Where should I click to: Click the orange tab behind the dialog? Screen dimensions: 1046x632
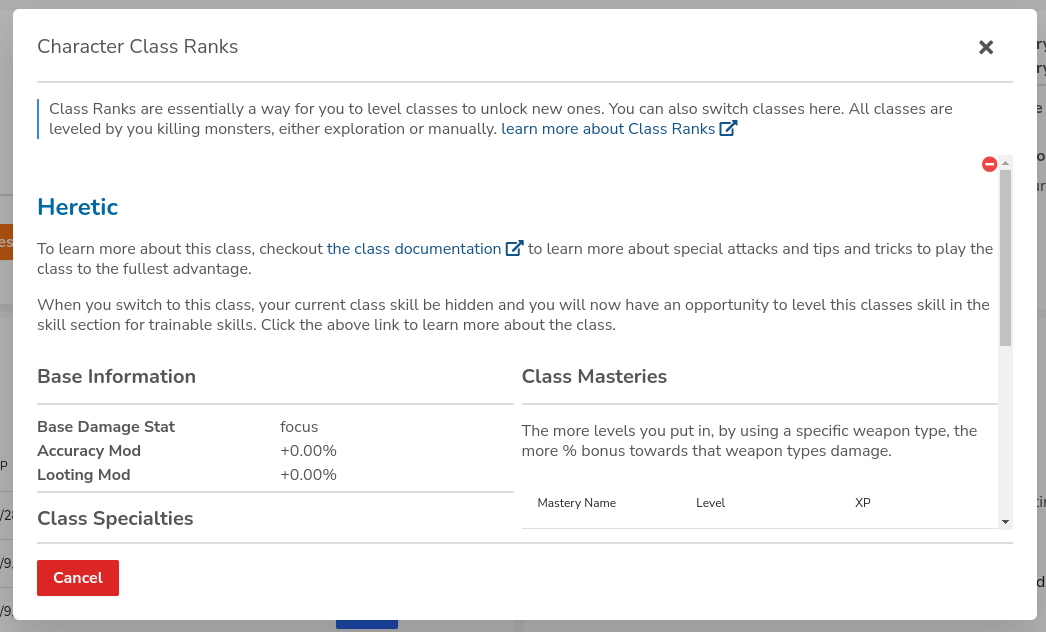tap(6, 242)
